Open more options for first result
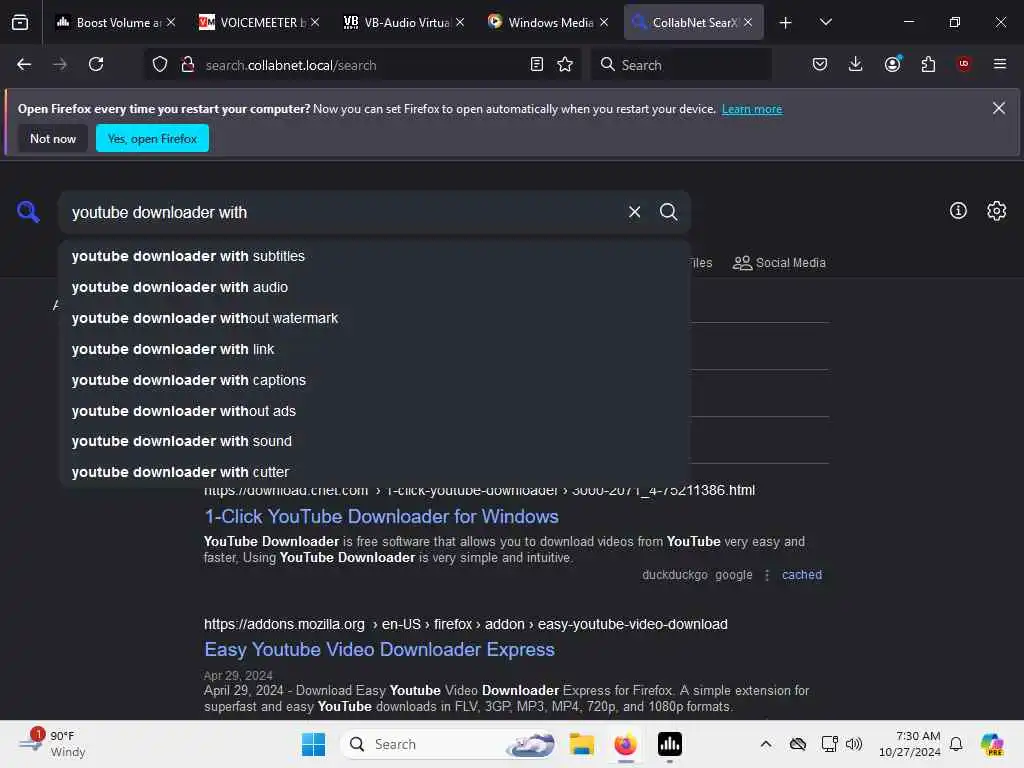This screenshot has height=768, width=1024. (767, 575)
